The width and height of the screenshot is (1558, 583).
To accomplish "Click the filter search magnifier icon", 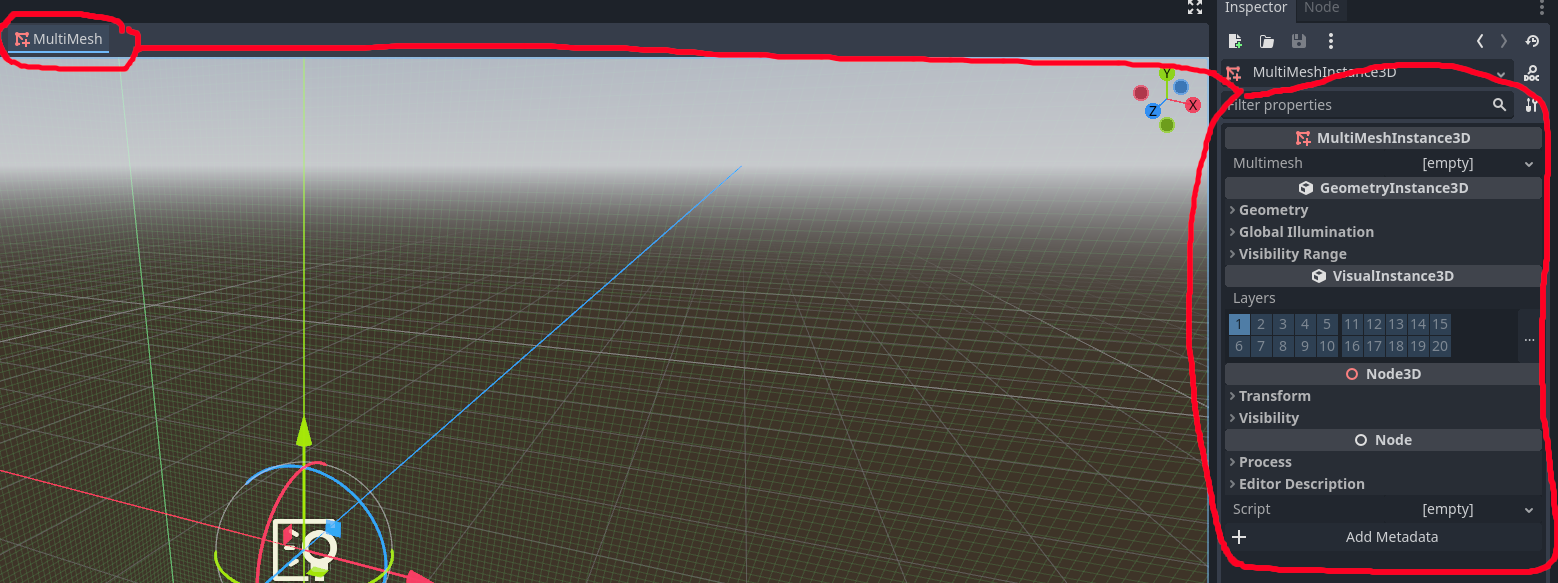I will click(1499, 105).
